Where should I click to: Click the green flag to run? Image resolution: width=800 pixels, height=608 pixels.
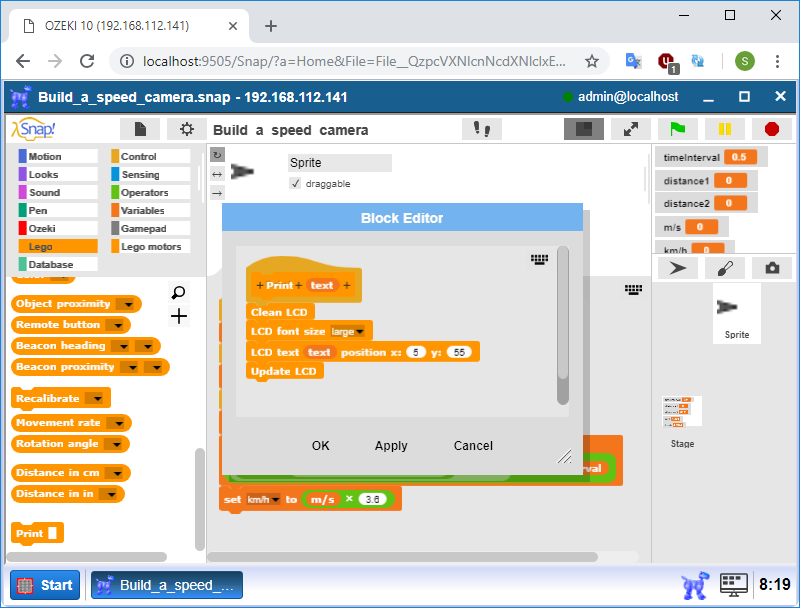pos(678,129)
